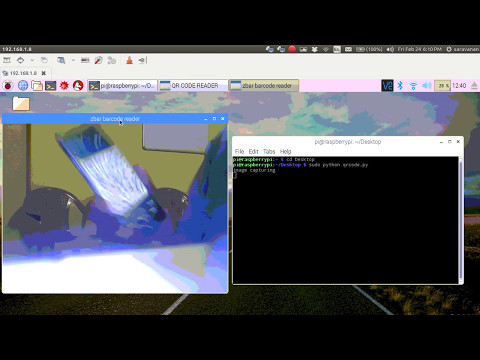Click the battery 100% indicator

[369, 49]
